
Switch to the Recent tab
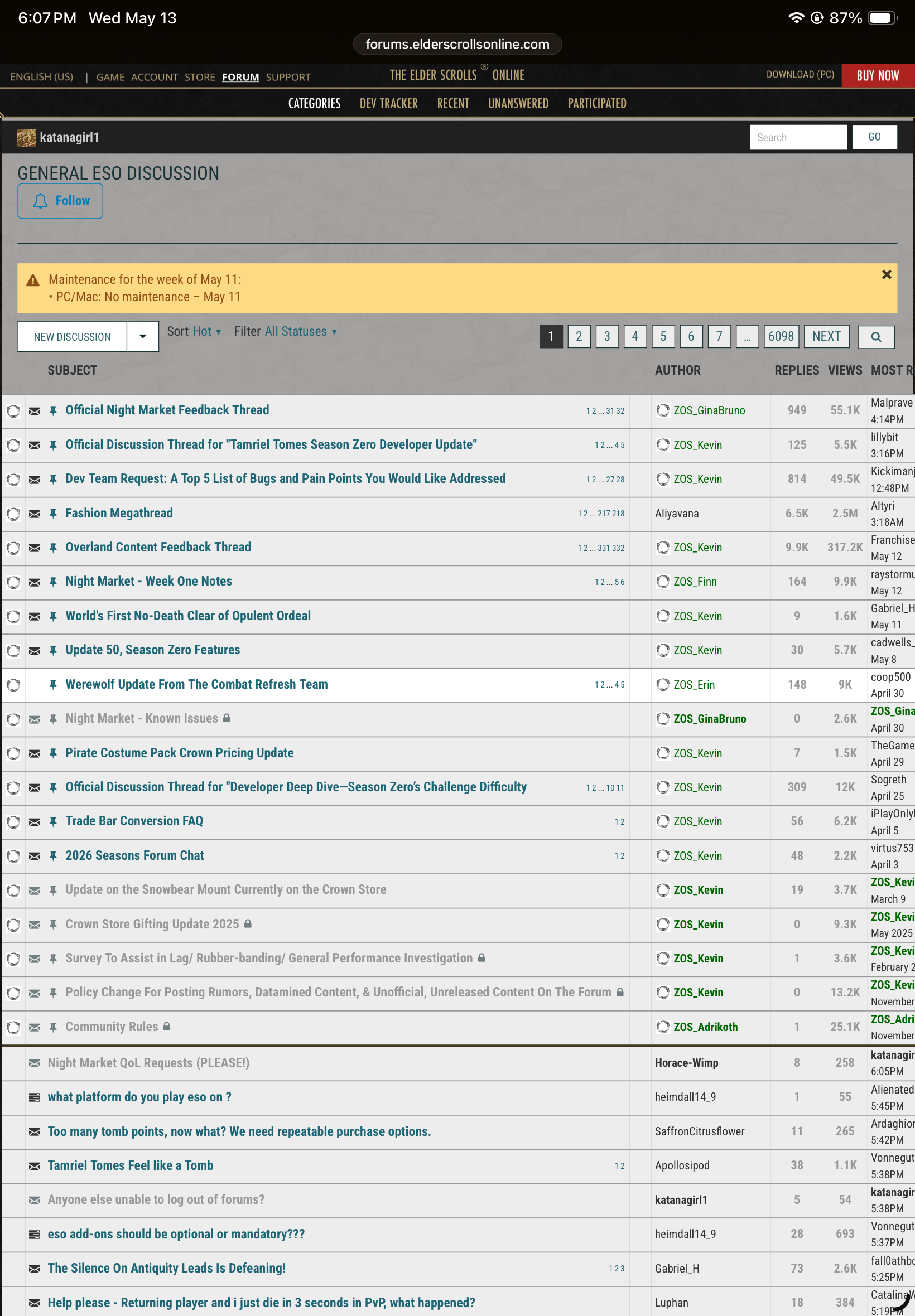click(x=453, y=104)
